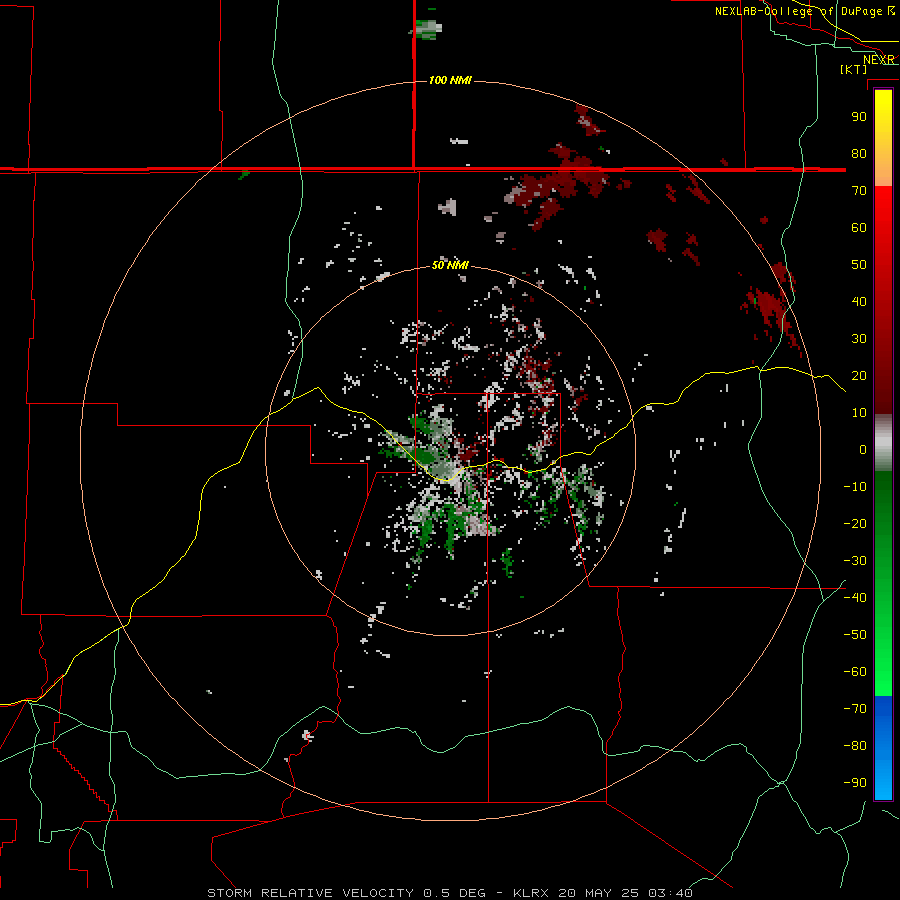The height and width of the screenshot is (900, 900).
Task: Click the 0 knot scale label
Action: pyautogui.click(x=863, y=450)
